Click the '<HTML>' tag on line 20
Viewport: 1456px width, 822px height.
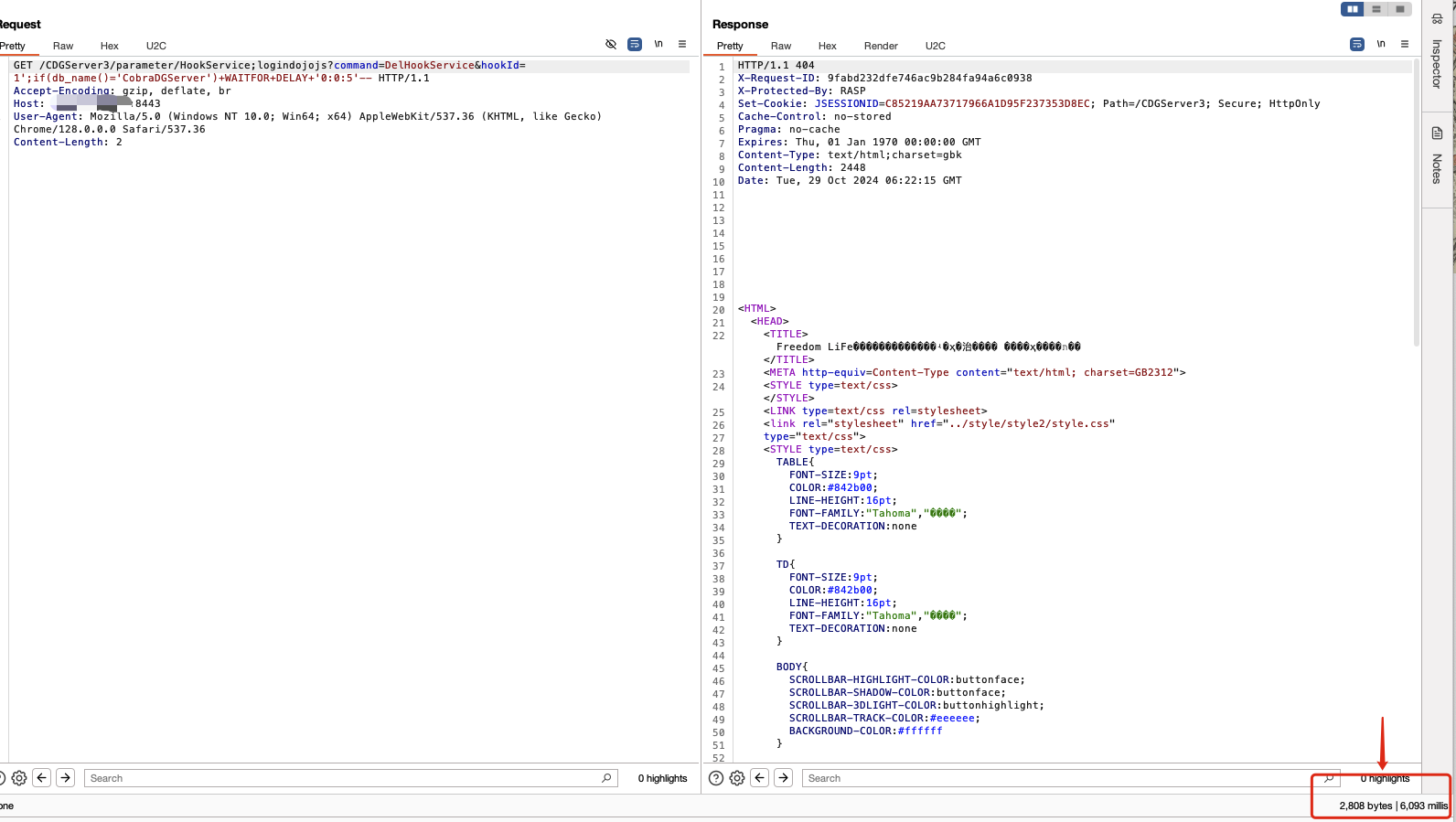tap(756, 308)
